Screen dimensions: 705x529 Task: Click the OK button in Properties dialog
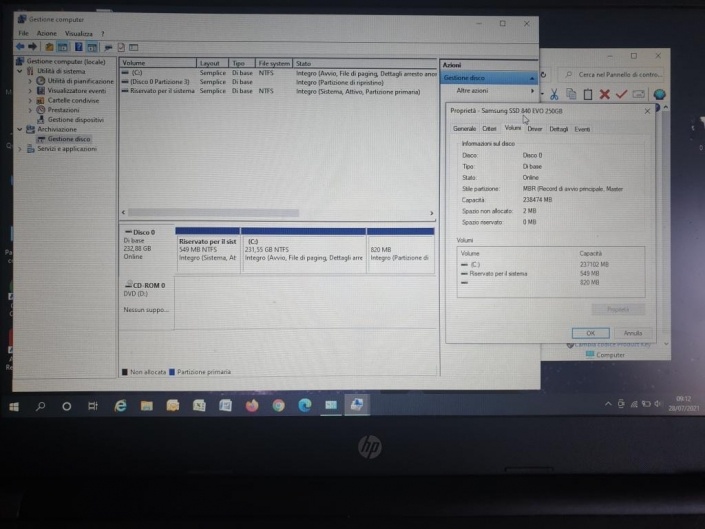(590, 333)
